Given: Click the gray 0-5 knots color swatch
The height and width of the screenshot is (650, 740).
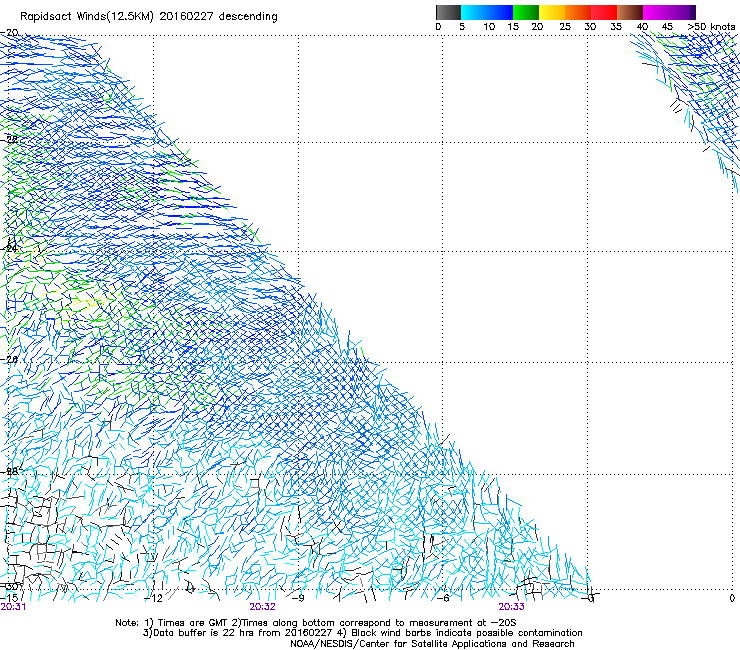Looking at the screenshot, I should (448, 12).
